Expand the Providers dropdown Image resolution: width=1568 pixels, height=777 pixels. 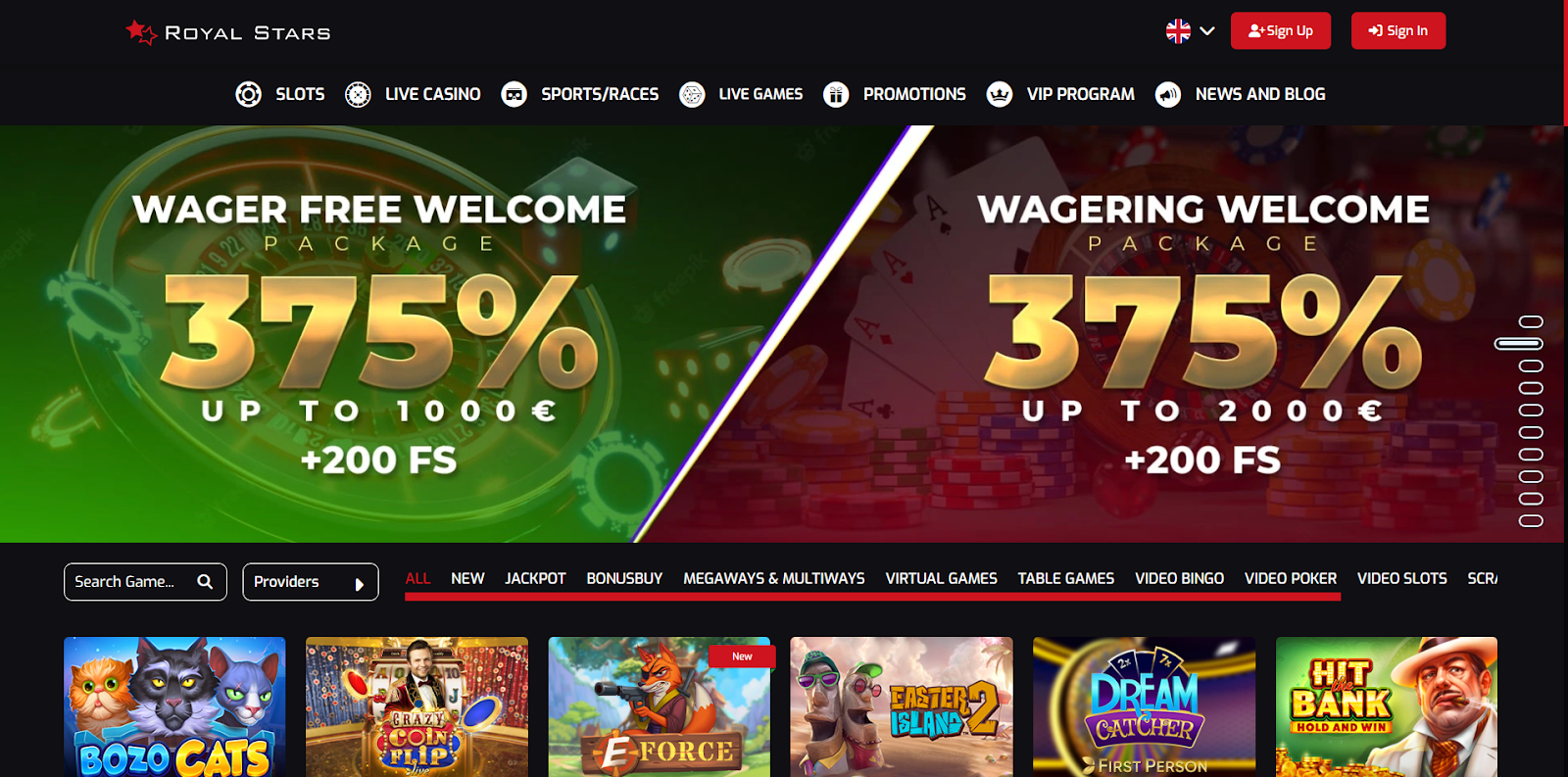(311, 582)
